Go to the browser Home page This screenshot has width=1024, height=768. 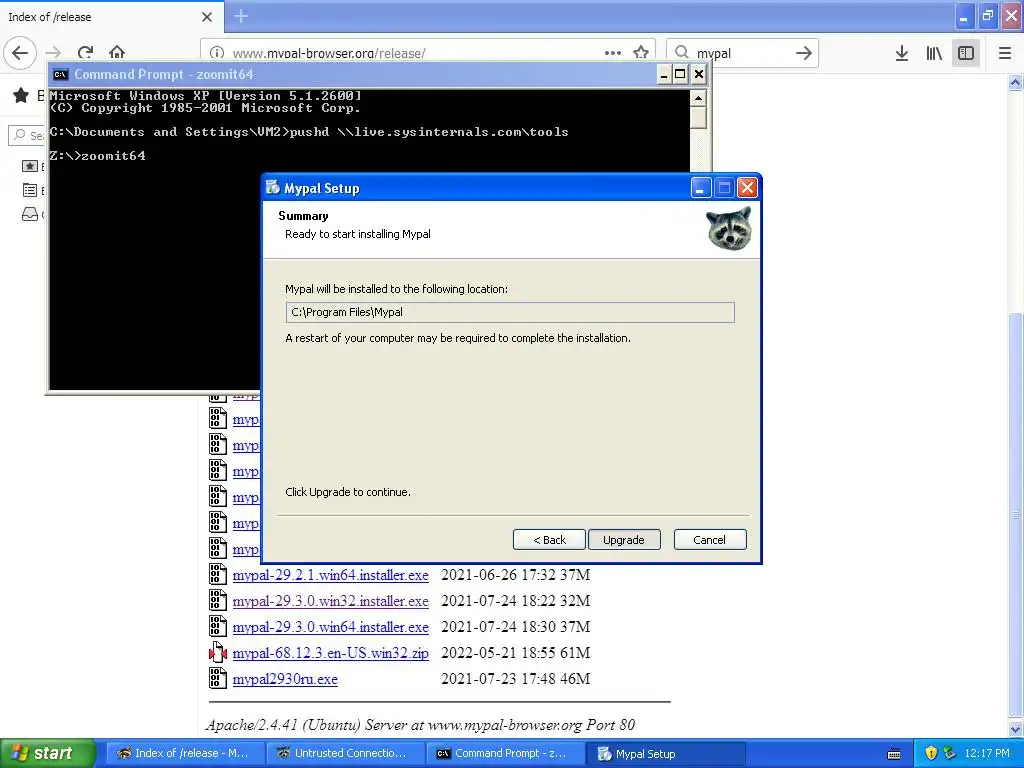[x=117, y=53]
